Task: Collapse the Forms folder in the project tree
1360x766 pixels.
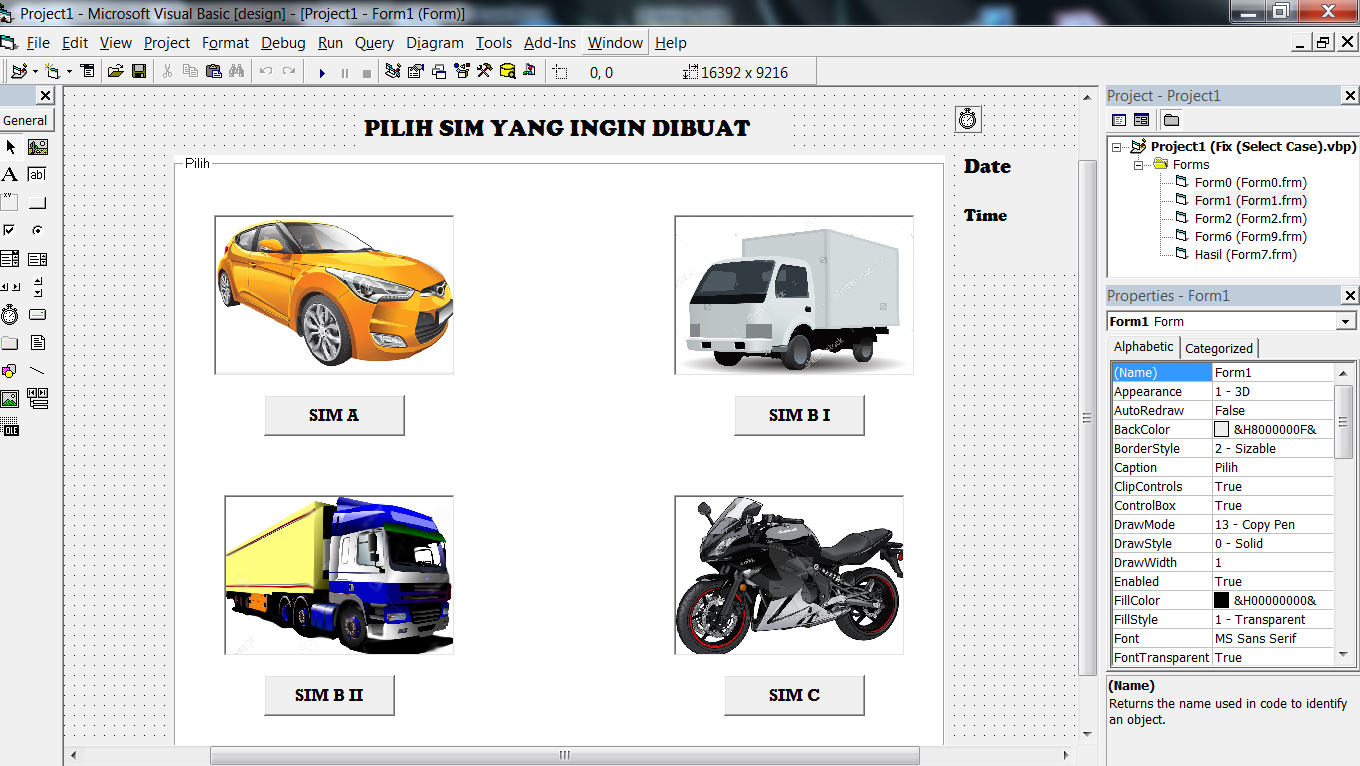Action: point(1138,164)
